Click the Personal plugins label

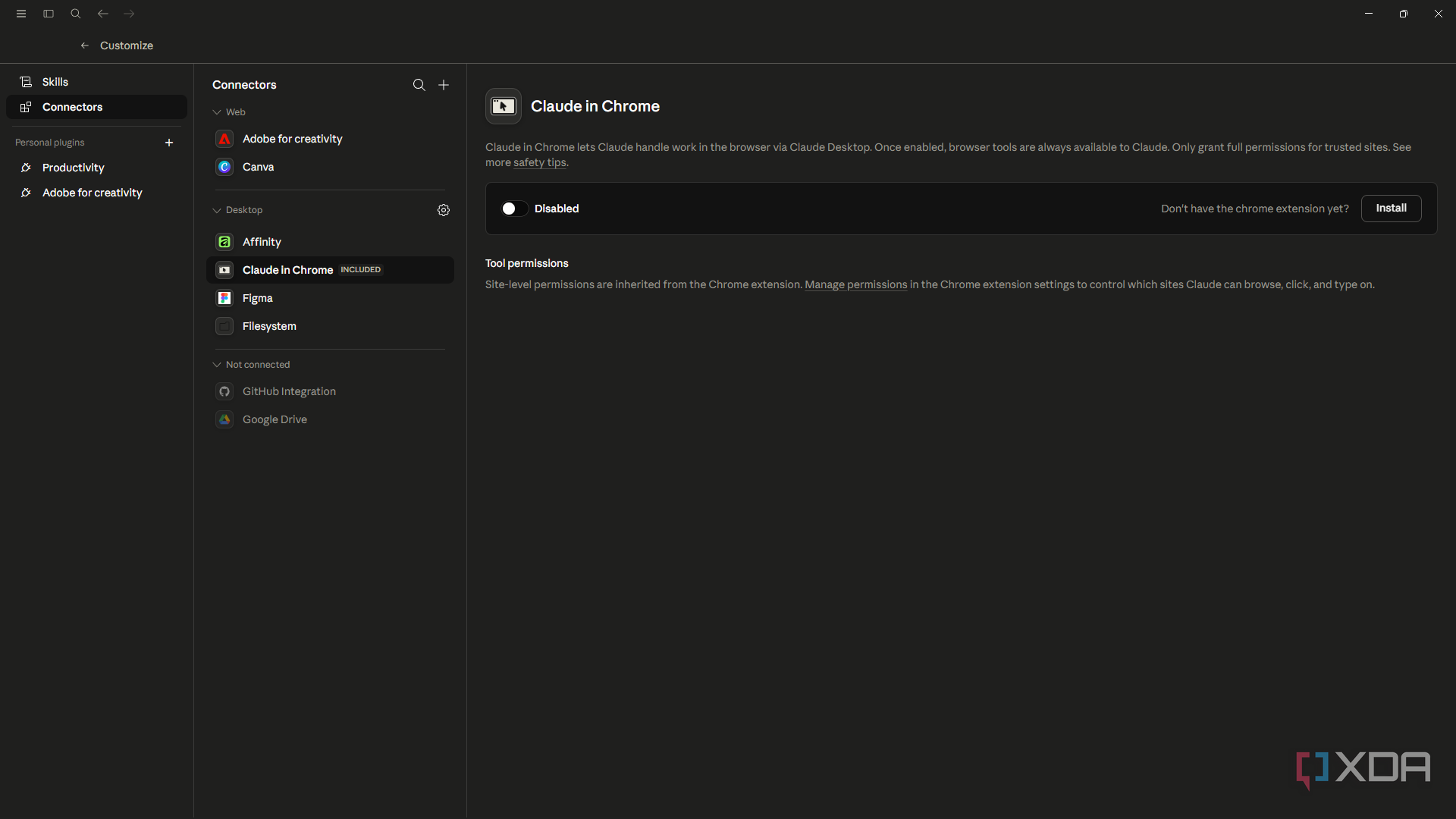(50, 143)
